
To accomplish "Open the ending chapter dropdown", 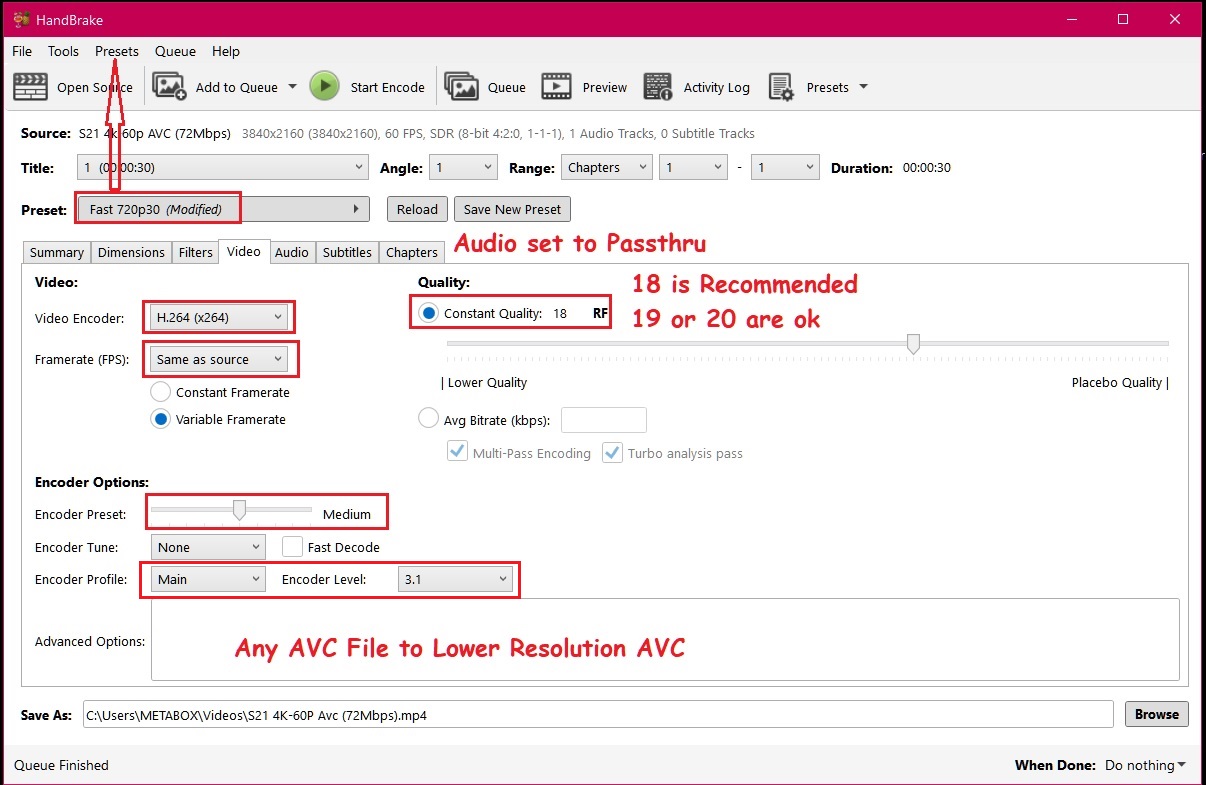I will click(785, 168).
